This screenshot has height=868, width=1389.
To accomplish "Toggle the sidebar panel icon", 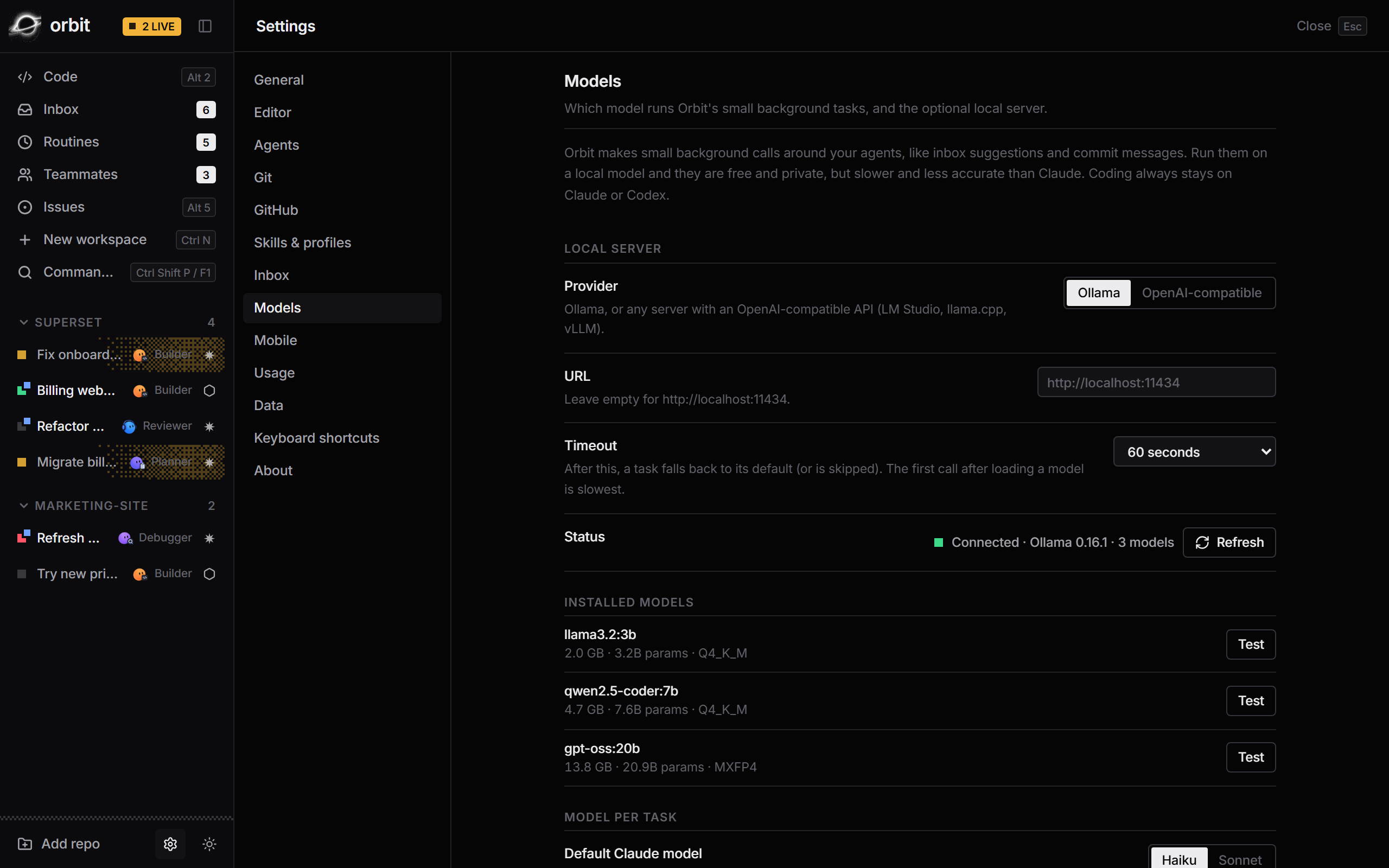I will (x=205, y=26).
